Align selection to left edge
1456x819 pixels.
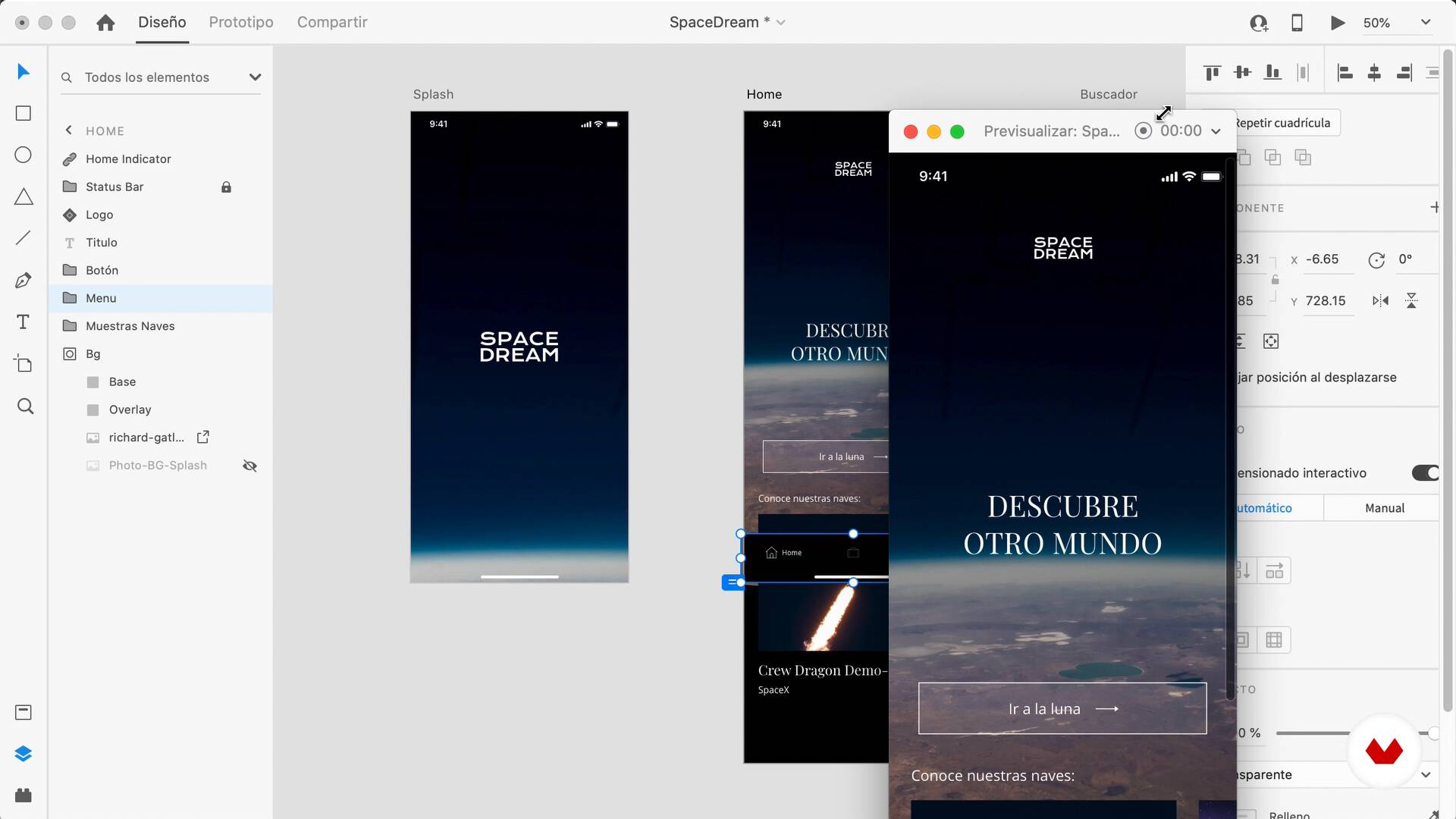1345,72
